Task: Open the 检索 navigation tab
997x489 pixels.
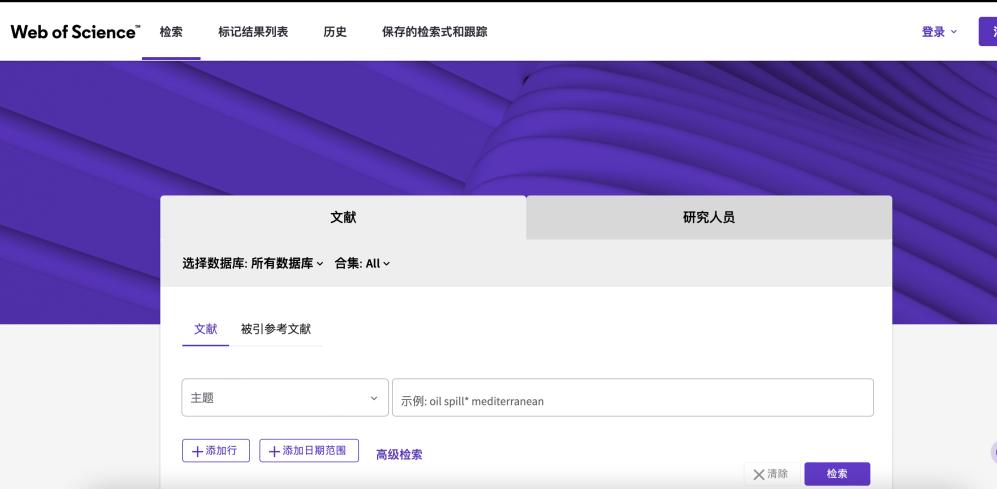Action: click(x=171, y=32)
